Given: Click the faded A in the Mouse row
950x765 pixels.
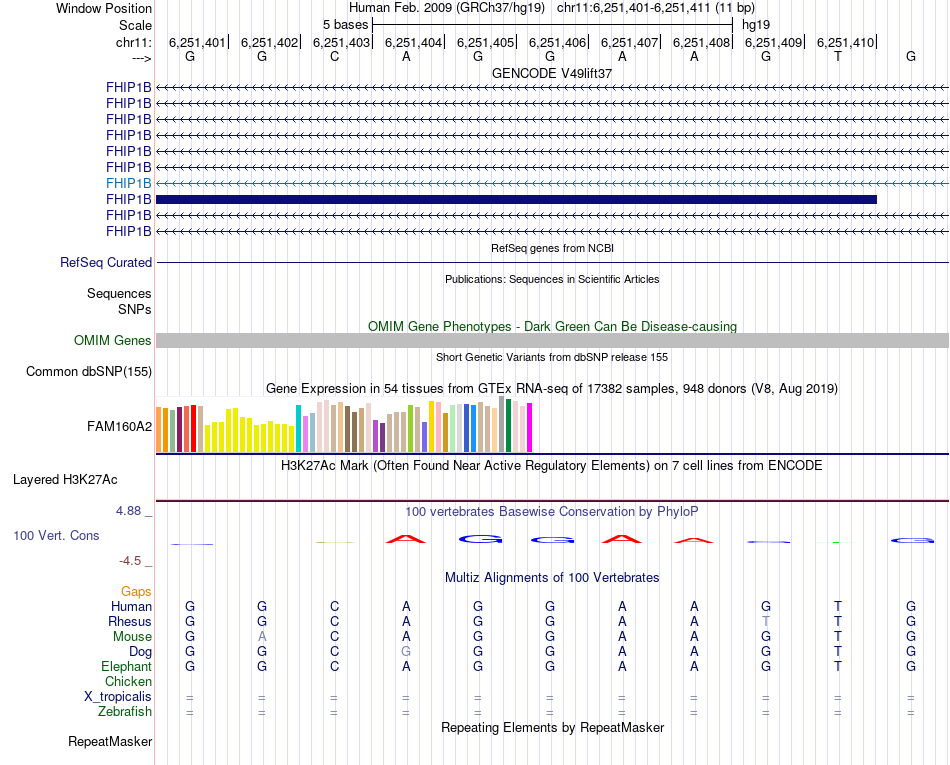Looking at the screenshot, I should (262, 637).
